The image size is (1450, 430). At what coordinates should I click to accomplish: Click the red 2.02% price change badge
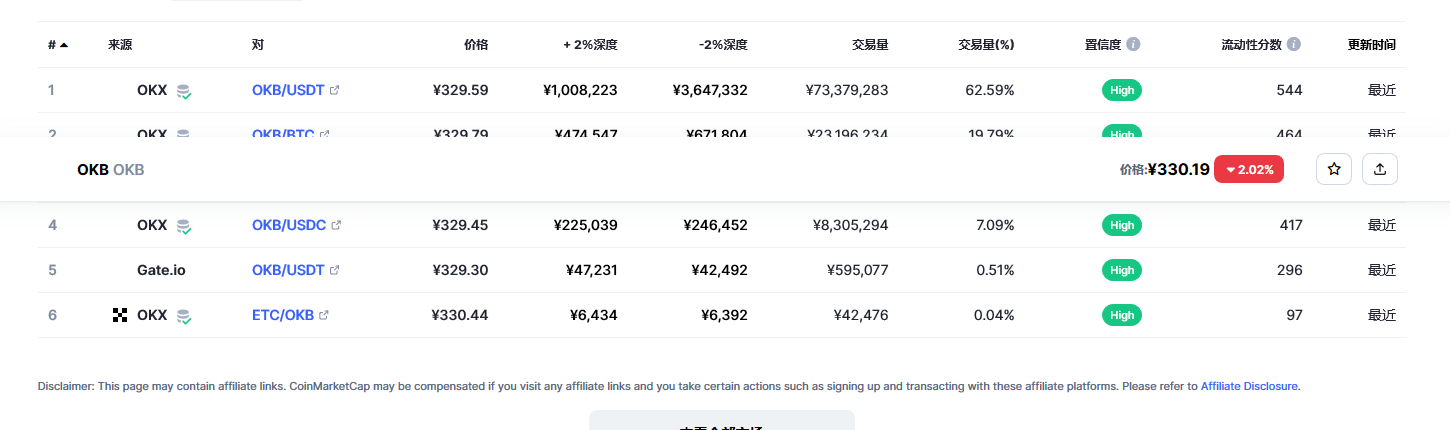pos(1249,170)
